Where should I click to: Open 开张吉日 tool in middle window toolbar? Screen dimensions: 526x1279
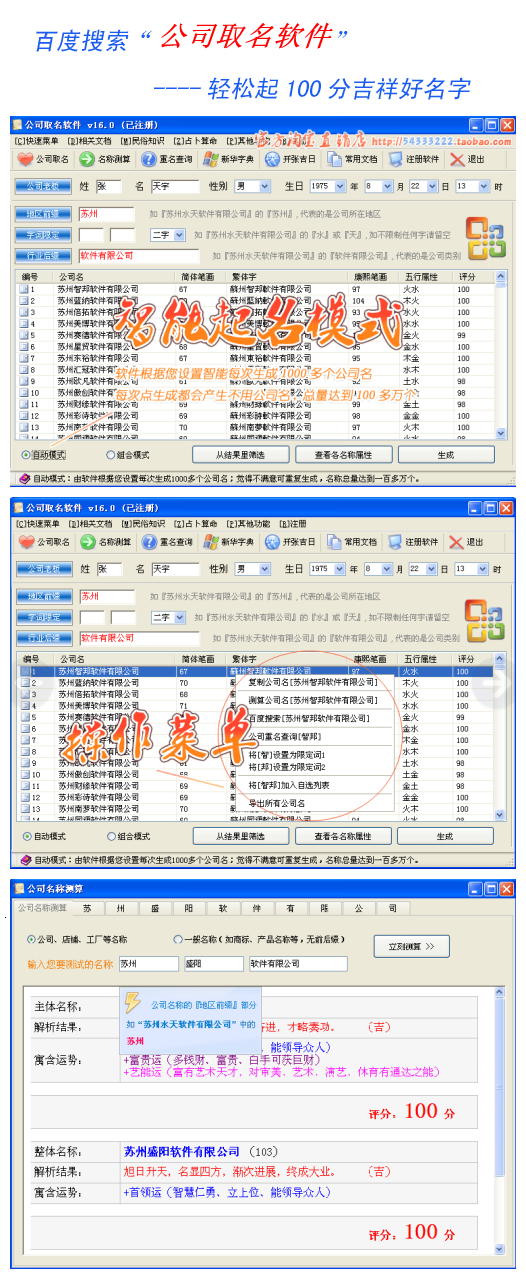(x=290, y=542)
